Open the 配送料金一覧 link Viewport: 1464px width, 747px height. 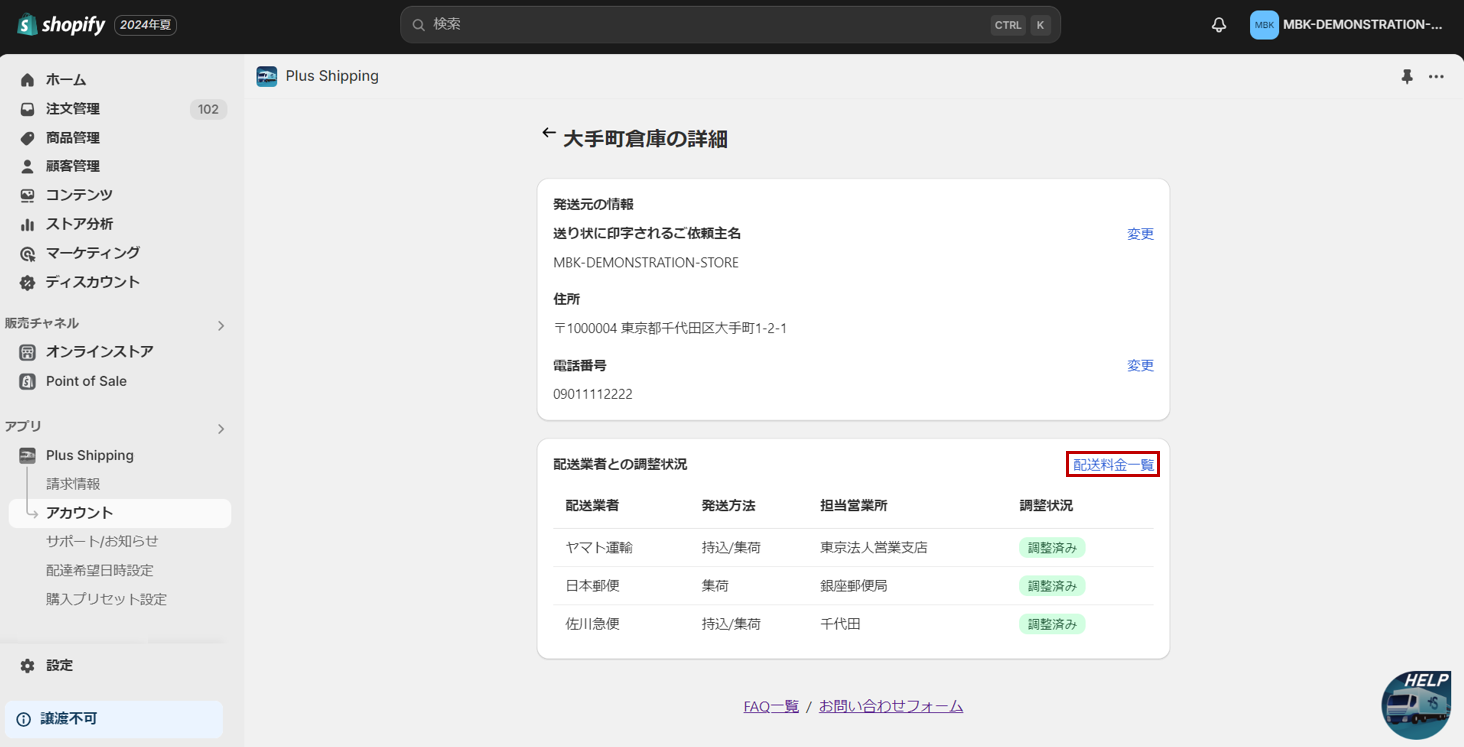point(1113,464)
